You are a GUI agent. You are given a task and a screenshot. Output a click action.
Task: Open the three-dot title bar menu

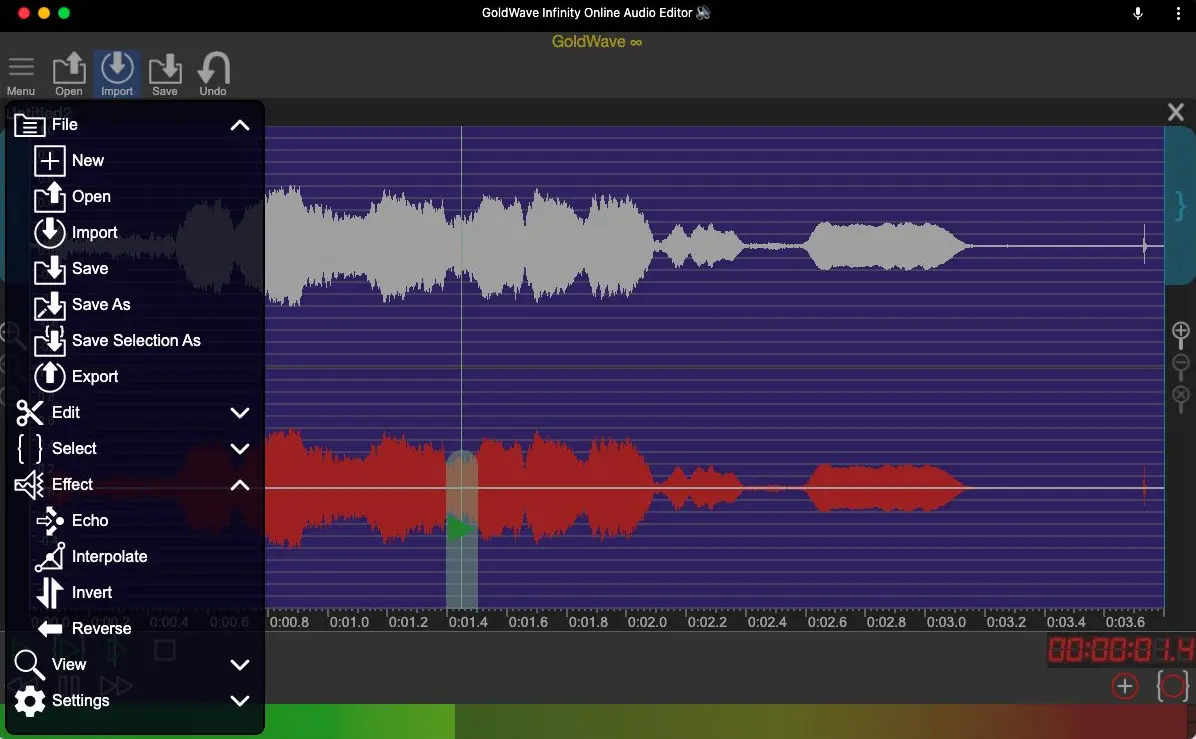point(1178,13)
